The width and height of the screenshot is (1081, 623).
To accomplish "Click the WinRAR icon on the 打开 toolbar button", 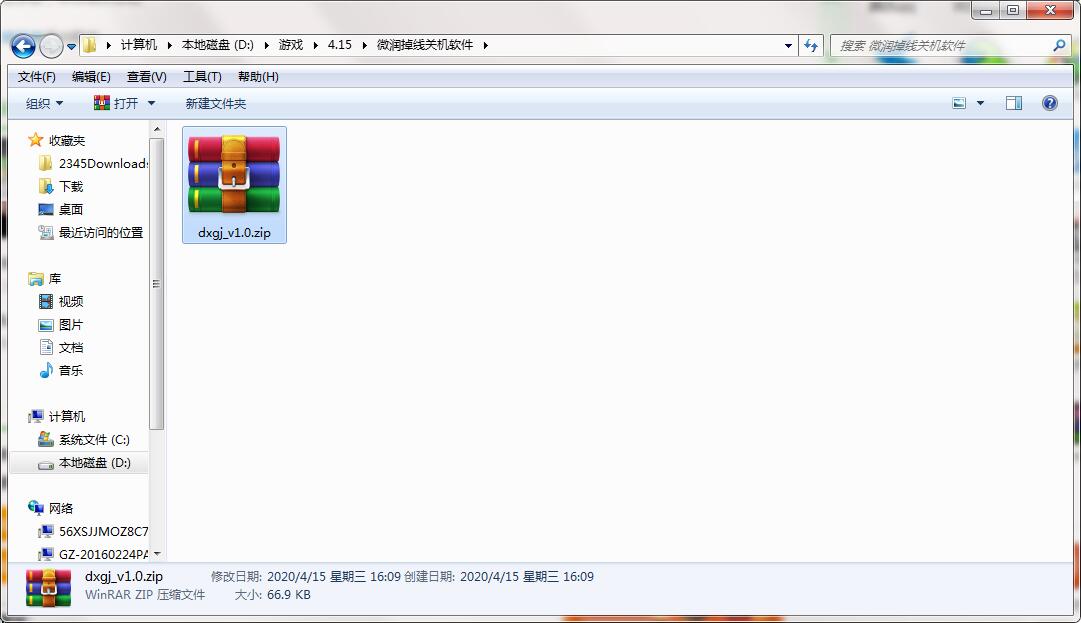I will pyautogui.click(x=101, y=102).
